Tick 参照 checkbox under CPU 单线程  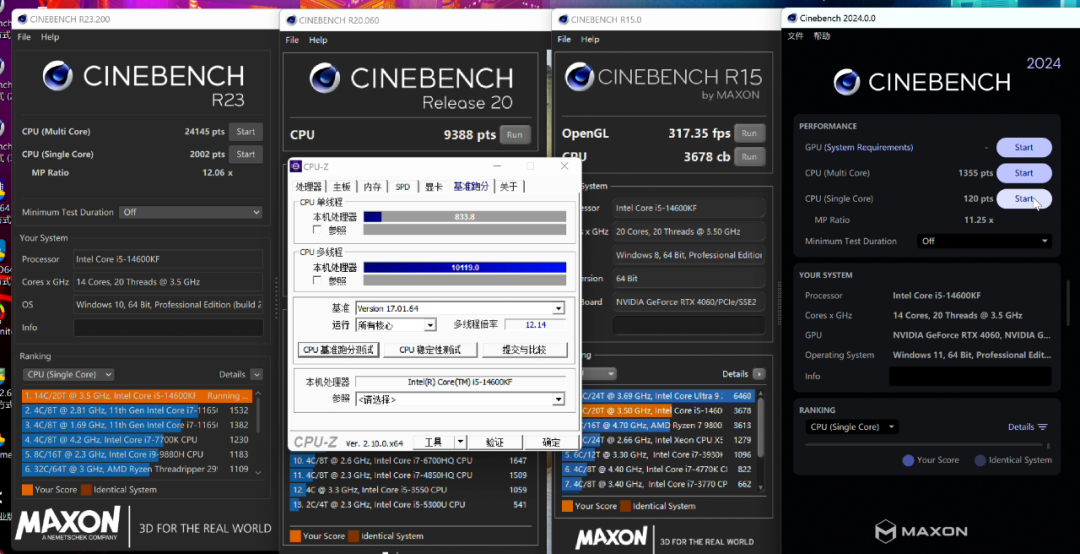[317, 229]
